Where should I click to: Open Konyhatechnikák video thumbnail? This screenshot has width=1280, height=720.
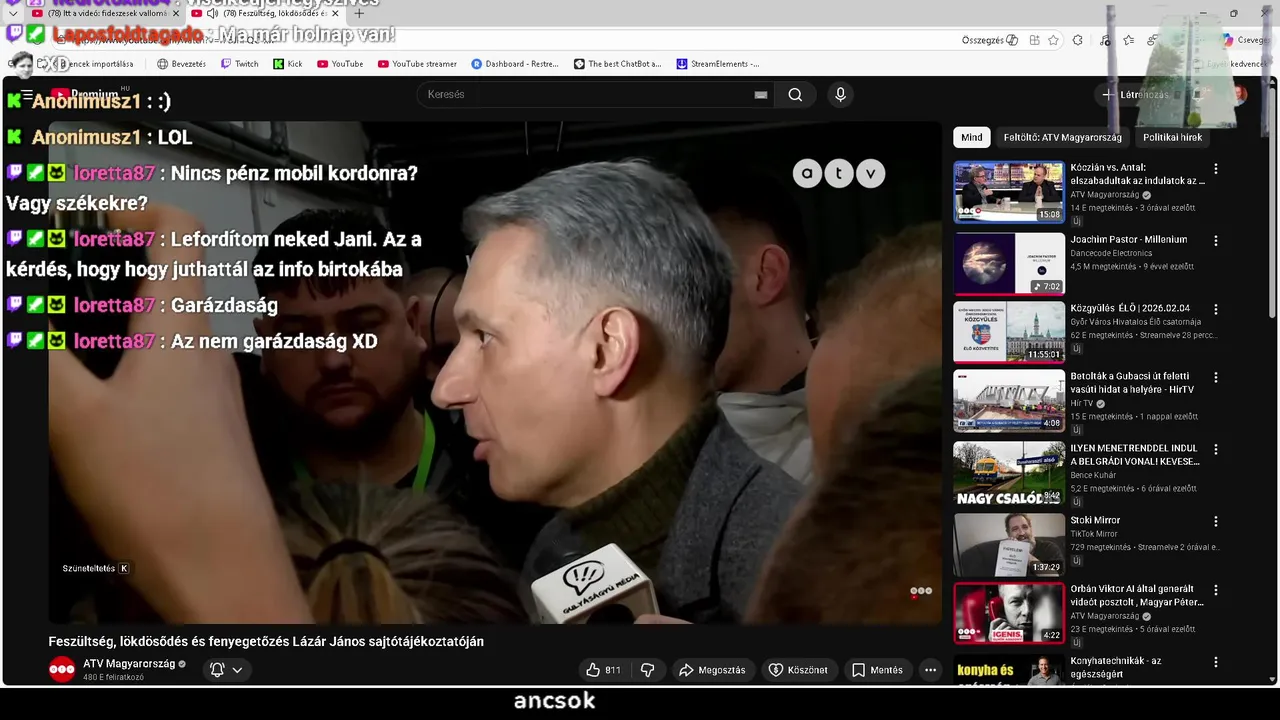(1008, 670)
